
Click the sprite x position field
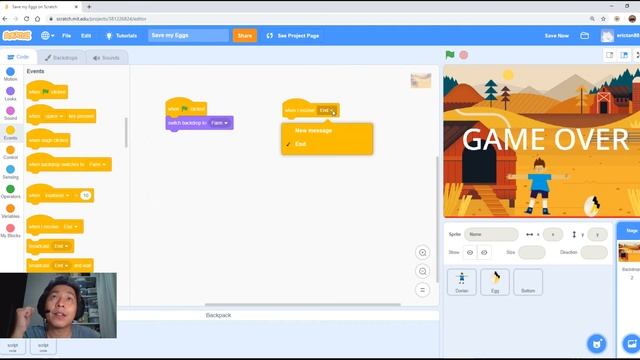pos(553,234)
